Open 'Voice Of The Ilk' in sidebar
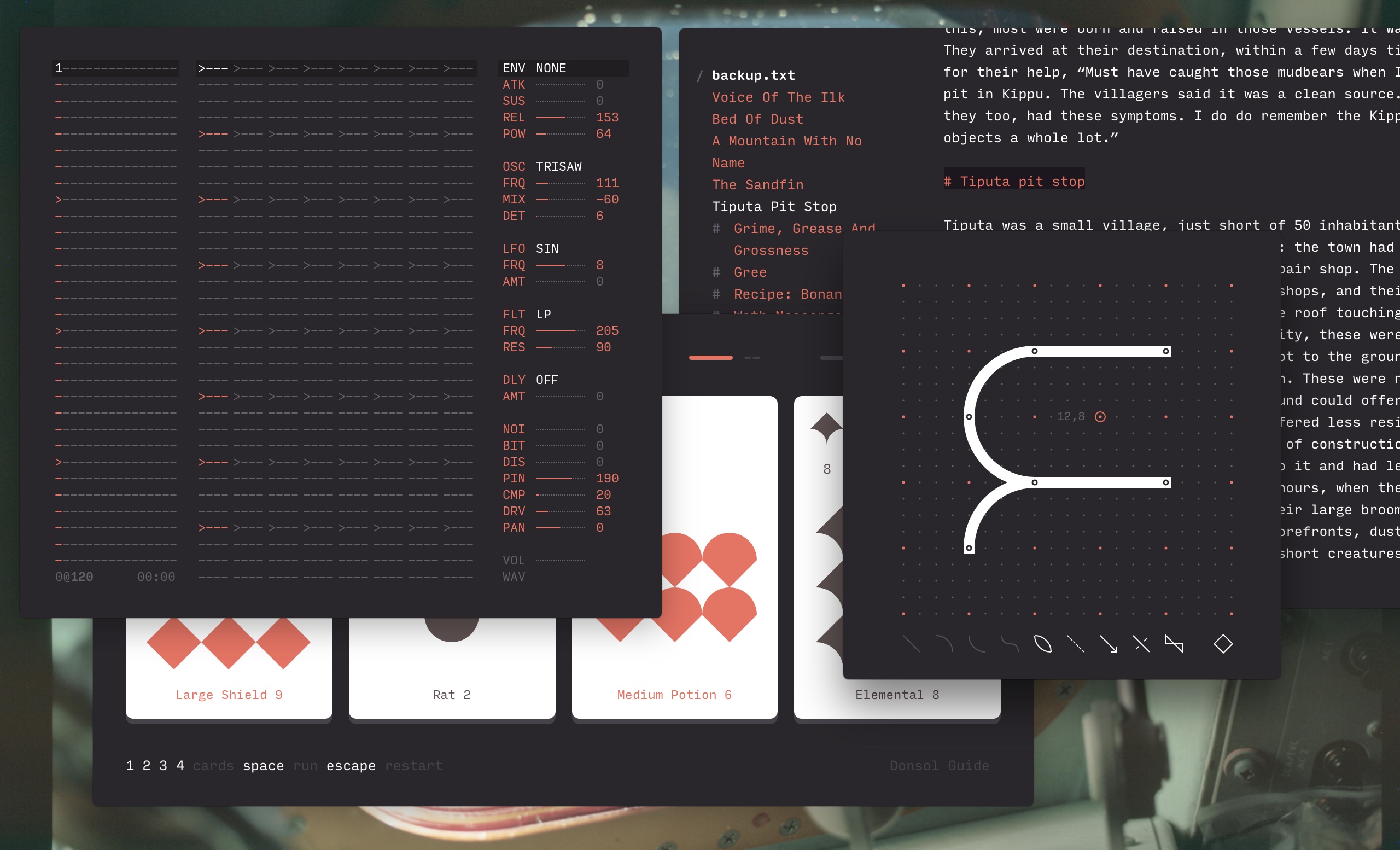Viewport: 1400px width, 850px height. (x=778, y=97)
